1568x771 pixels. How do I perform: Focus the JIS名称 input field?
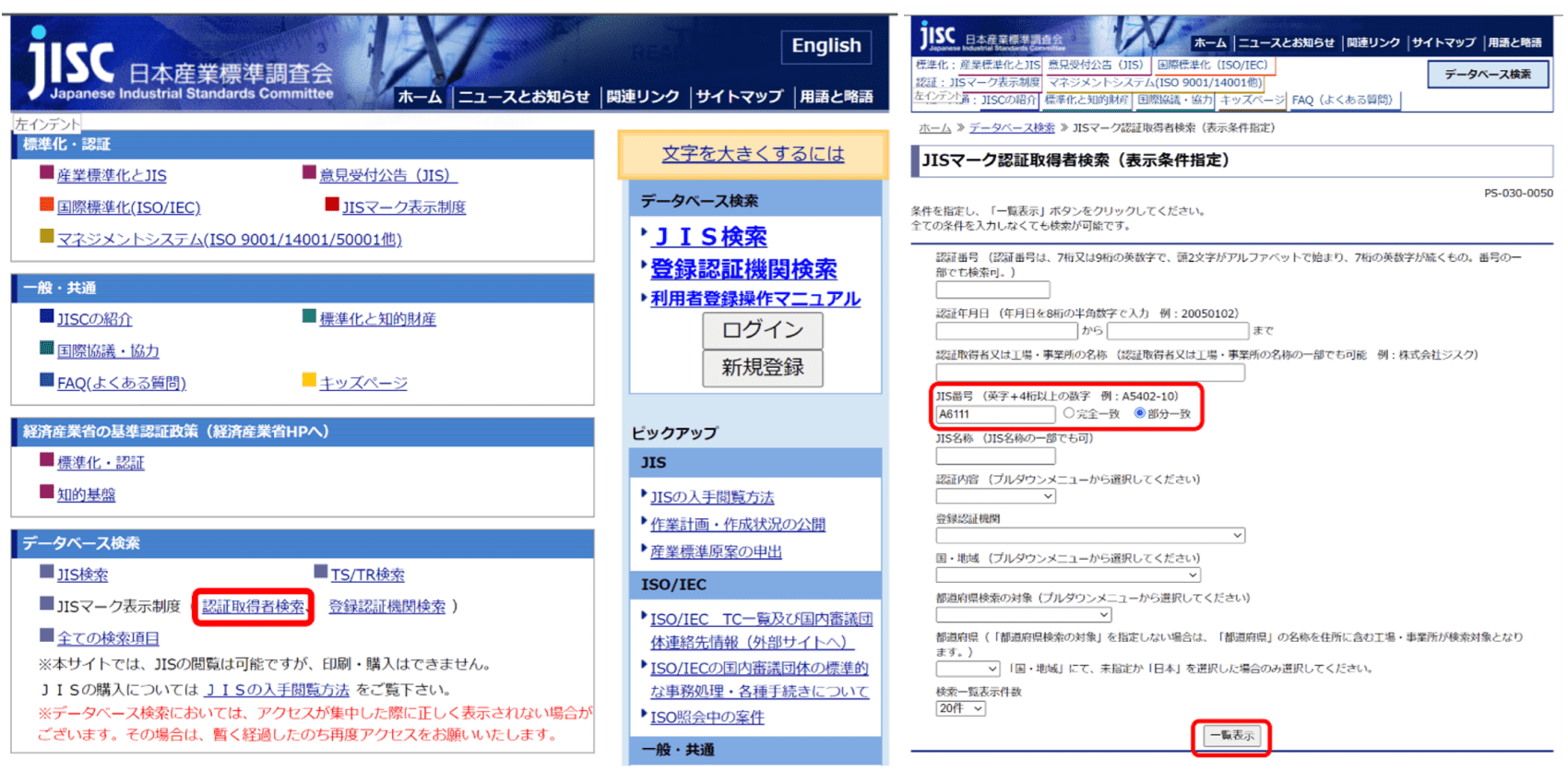995,456
